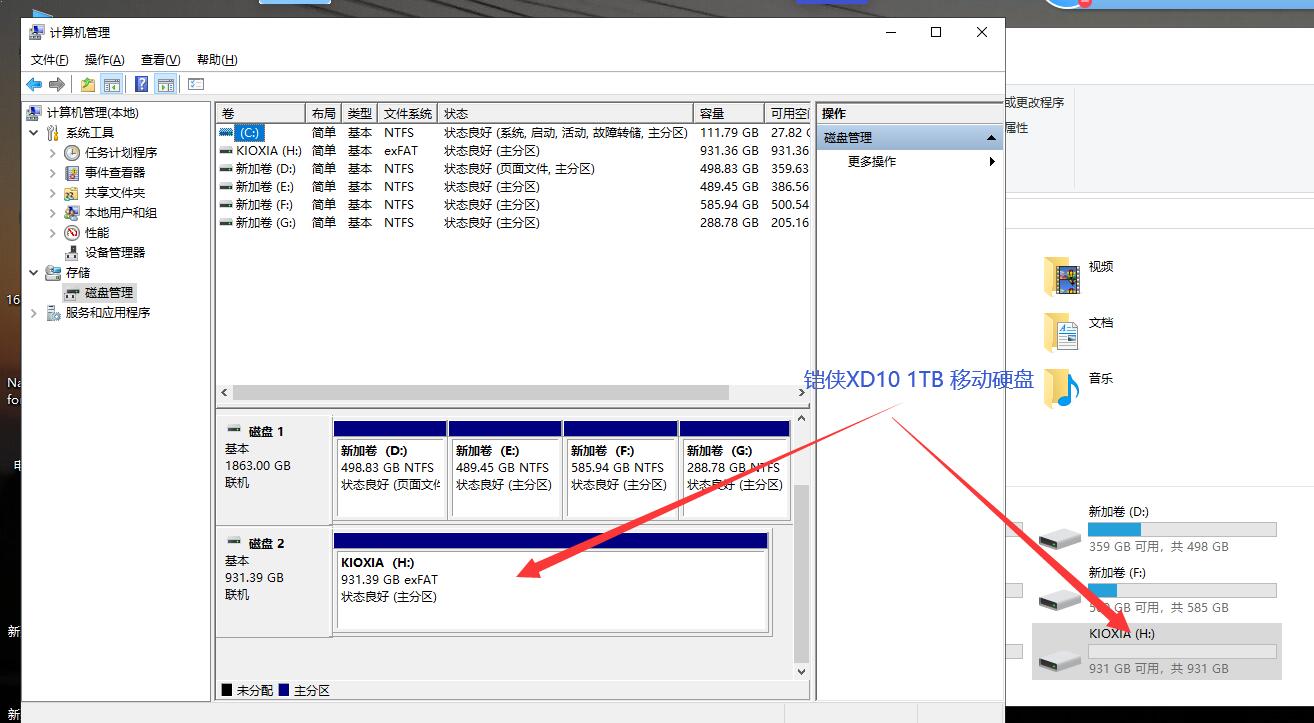
Task: Click the 存储 storage icon in the tree
Action: (53, 273)
